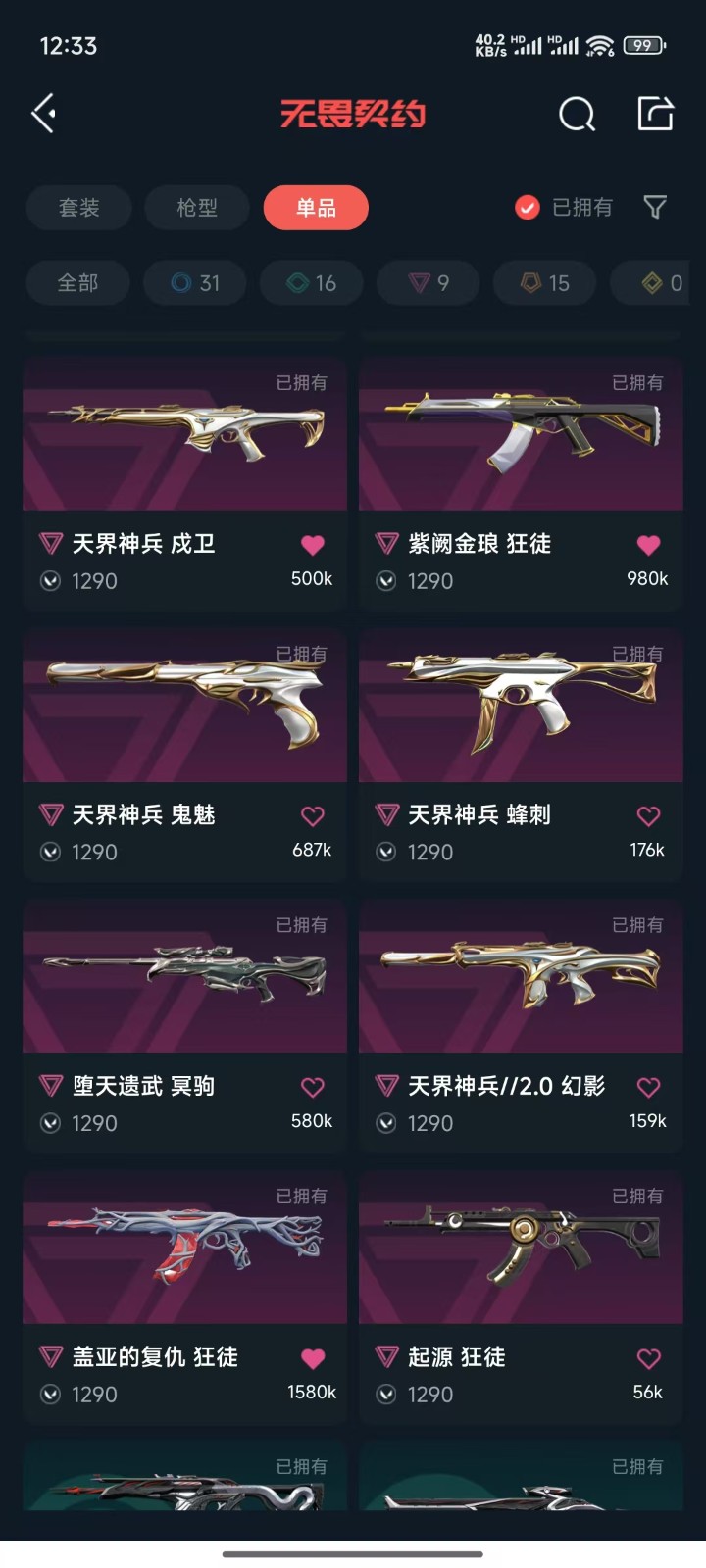
Task: Tap heart on 天界神兵//2.0 幻影
Action: pyautogui.click(x=648, y=1087)
